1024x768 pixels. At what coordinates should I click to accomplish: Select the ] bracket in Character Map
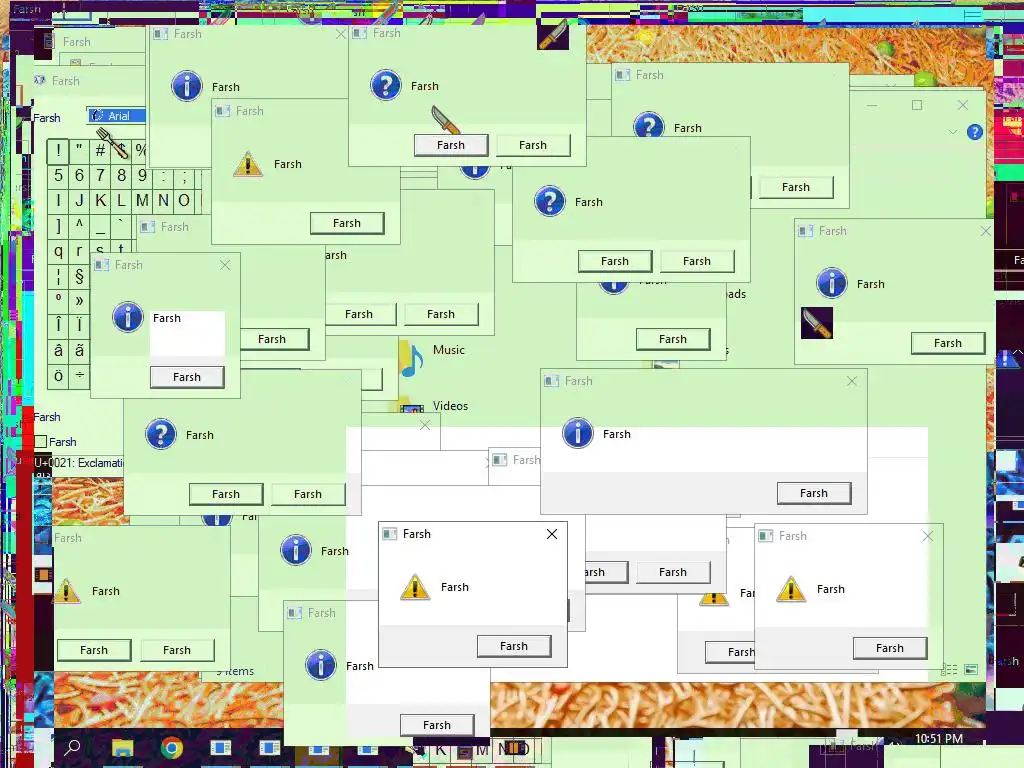[x=58, y=225]
